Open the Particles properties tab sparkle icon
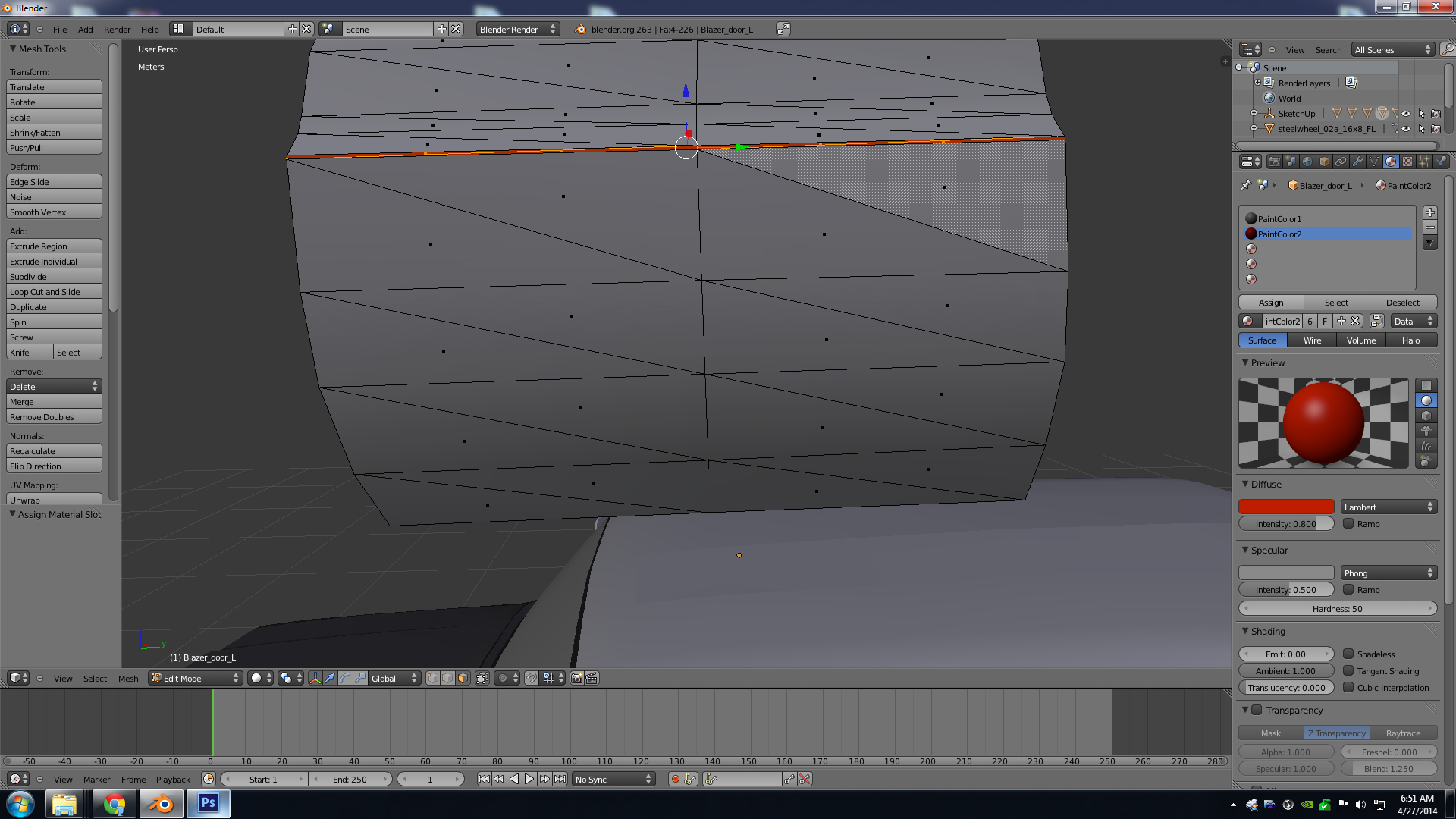 click(x=1424, y=162)
